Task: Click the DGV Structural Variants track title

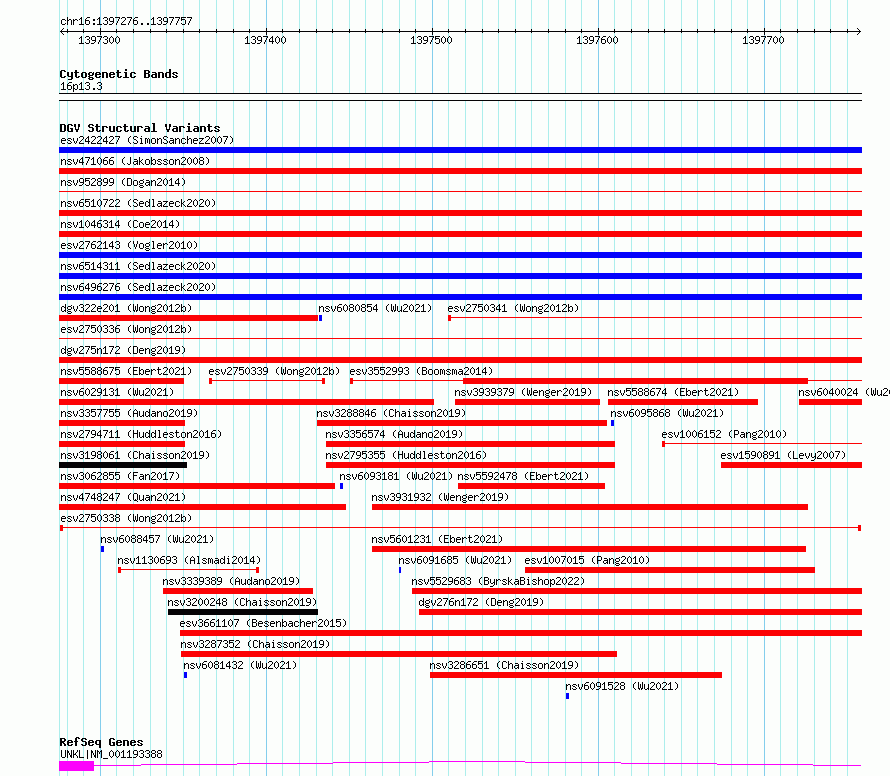Action: click(140, 128)
